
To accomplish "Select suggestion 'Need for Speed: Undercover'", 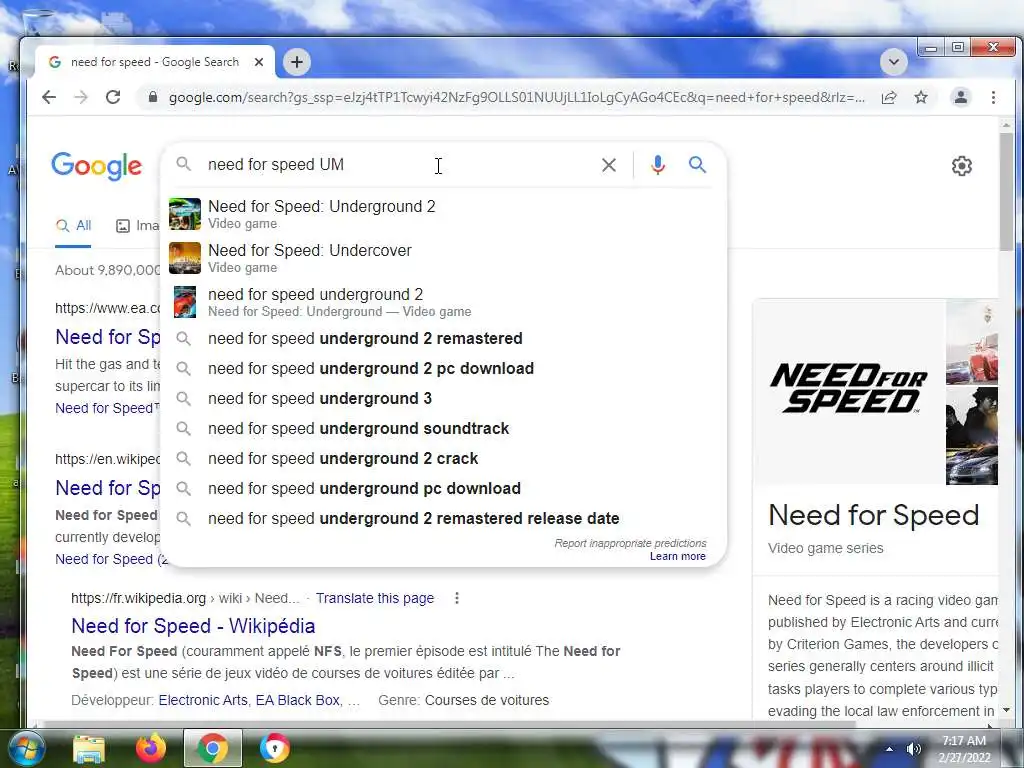I will (x=443, y=258).
